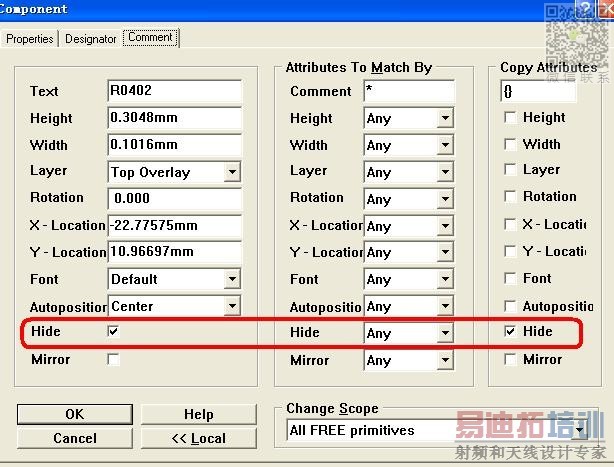Open Y-Location dropdown in Attributes To Match By
614x467 pixels.
click(409, 252)
